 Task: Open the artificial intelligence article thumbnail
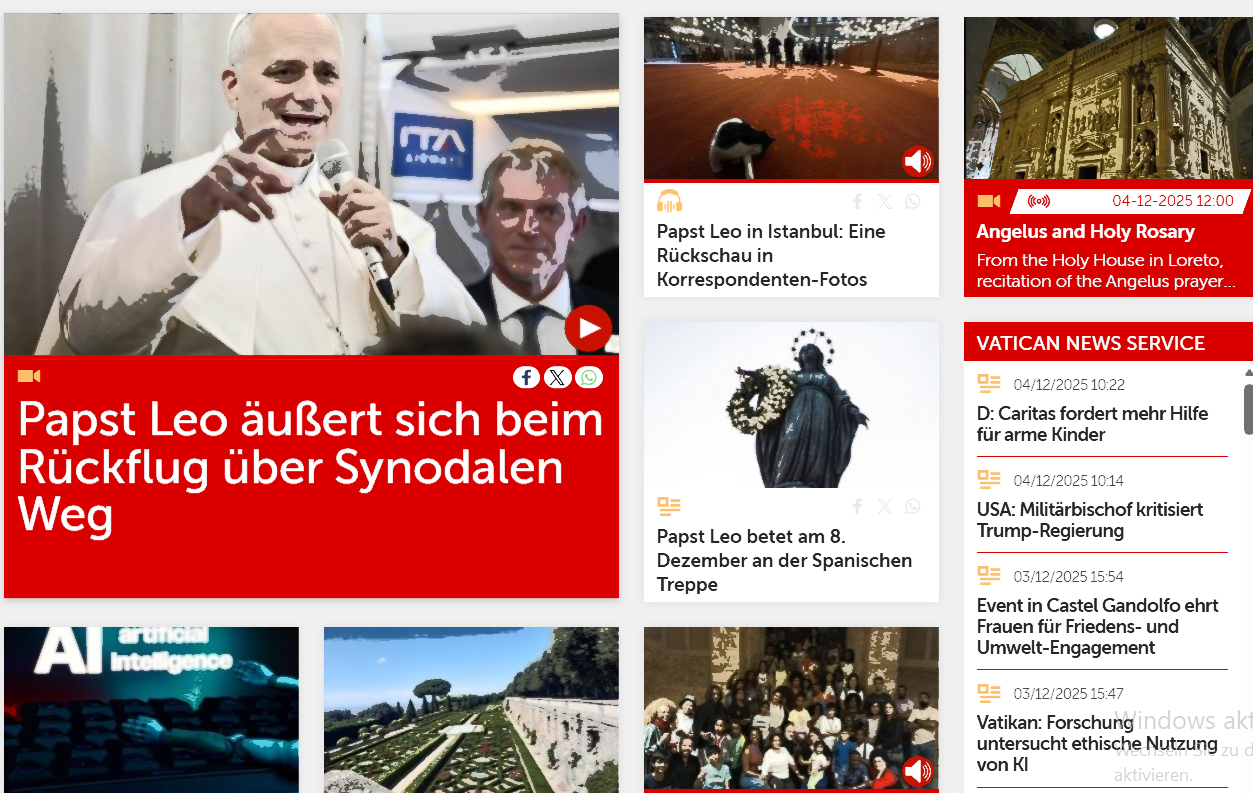[x=151, y=710]
